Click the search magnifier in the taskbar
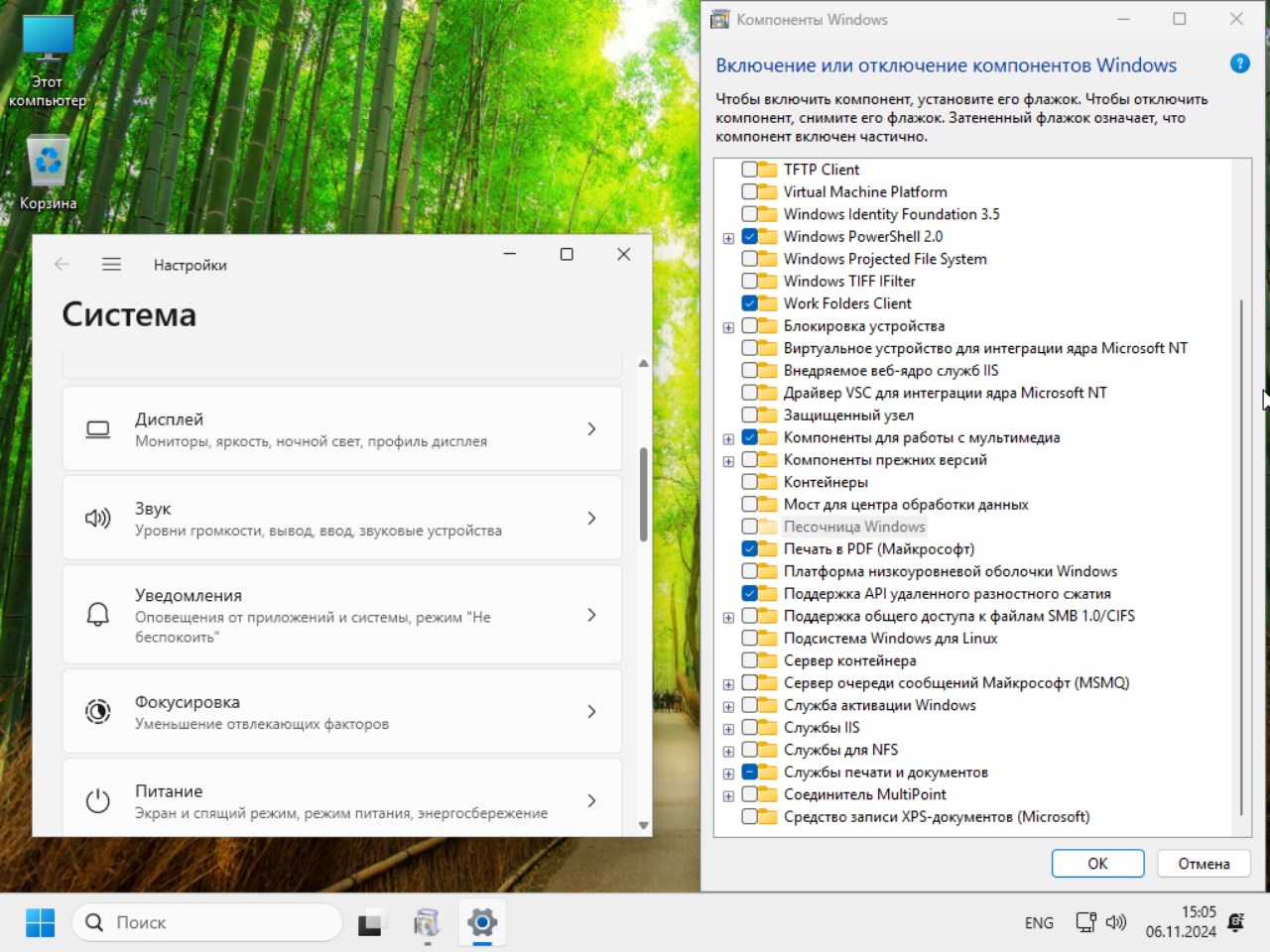Screen dimensions: 1270x952 pyautogui.click(x=94, y=922)
